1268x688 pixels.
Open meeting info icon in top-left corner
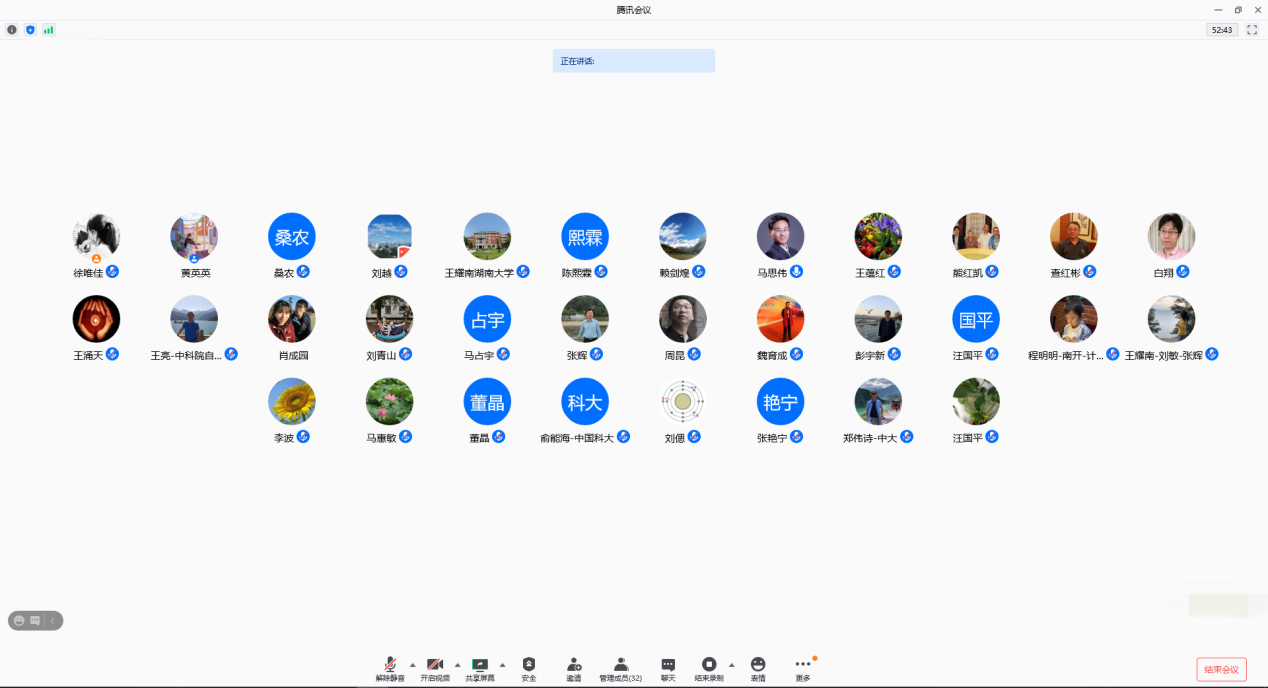coord(12,30)
